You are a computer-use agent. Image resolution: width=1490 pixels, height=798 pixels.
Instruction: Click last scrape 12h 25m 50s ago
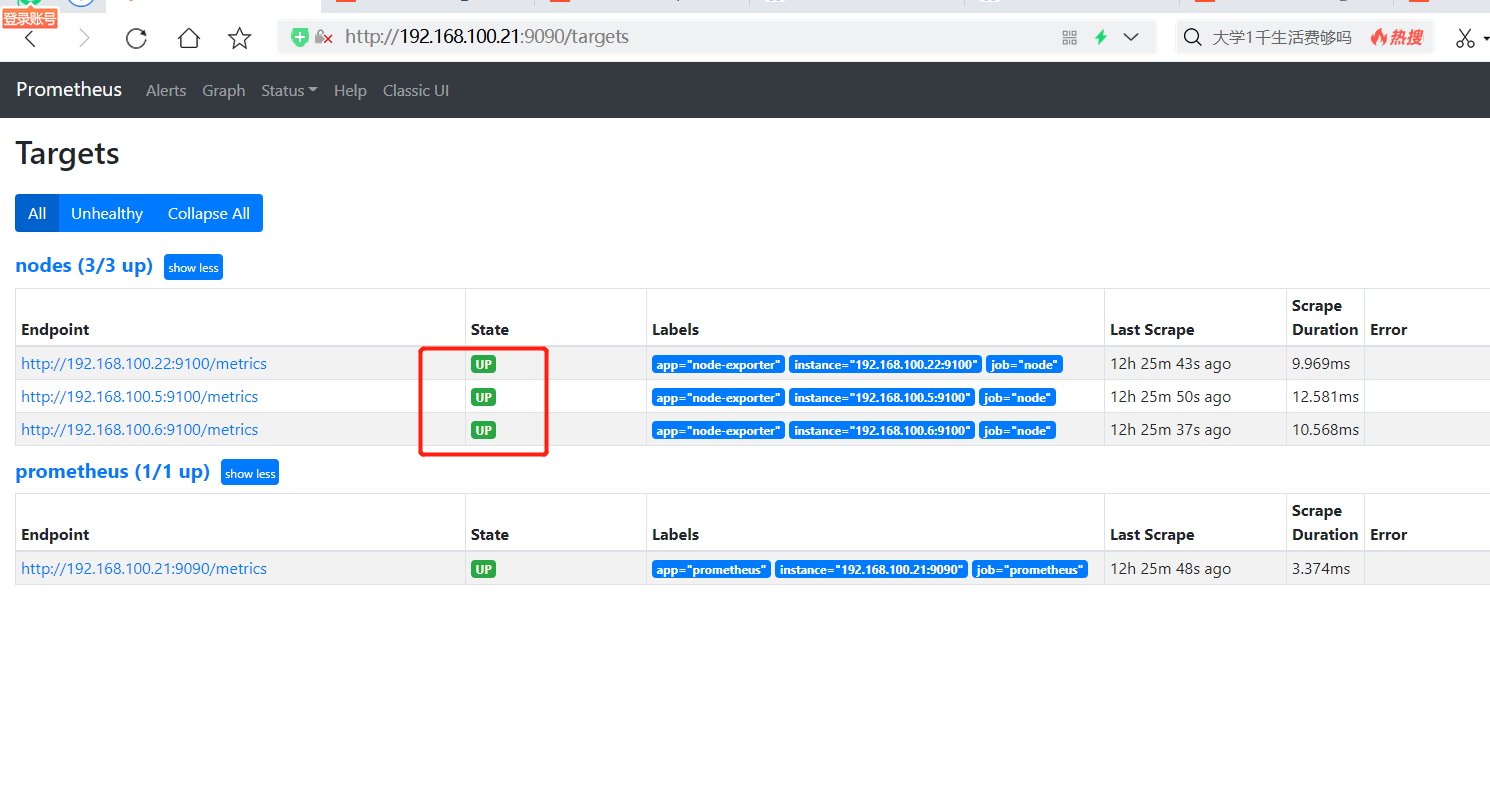[x=1170, y=397]
